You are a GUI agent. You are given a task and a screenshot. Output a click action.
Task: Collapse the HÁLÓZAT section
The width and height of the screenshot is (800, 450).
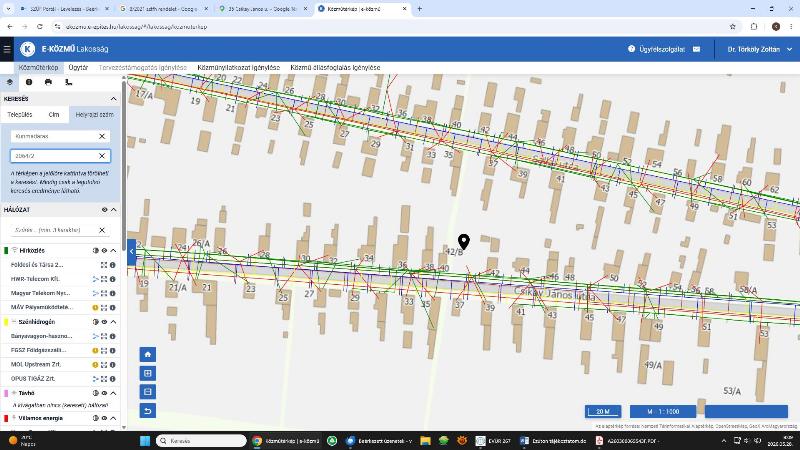[x=113, y=210]
